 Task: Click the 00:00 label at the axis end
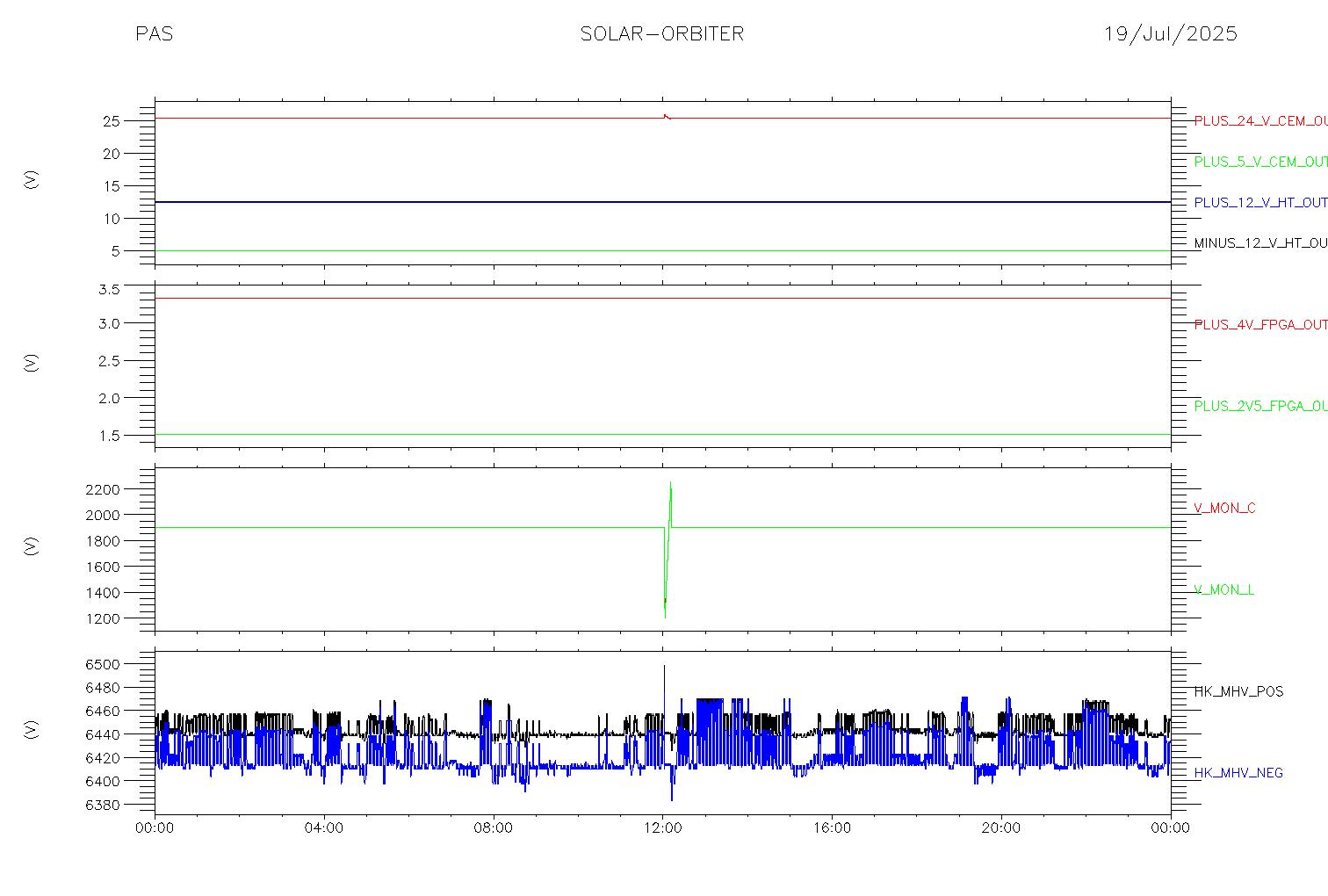1171,828
